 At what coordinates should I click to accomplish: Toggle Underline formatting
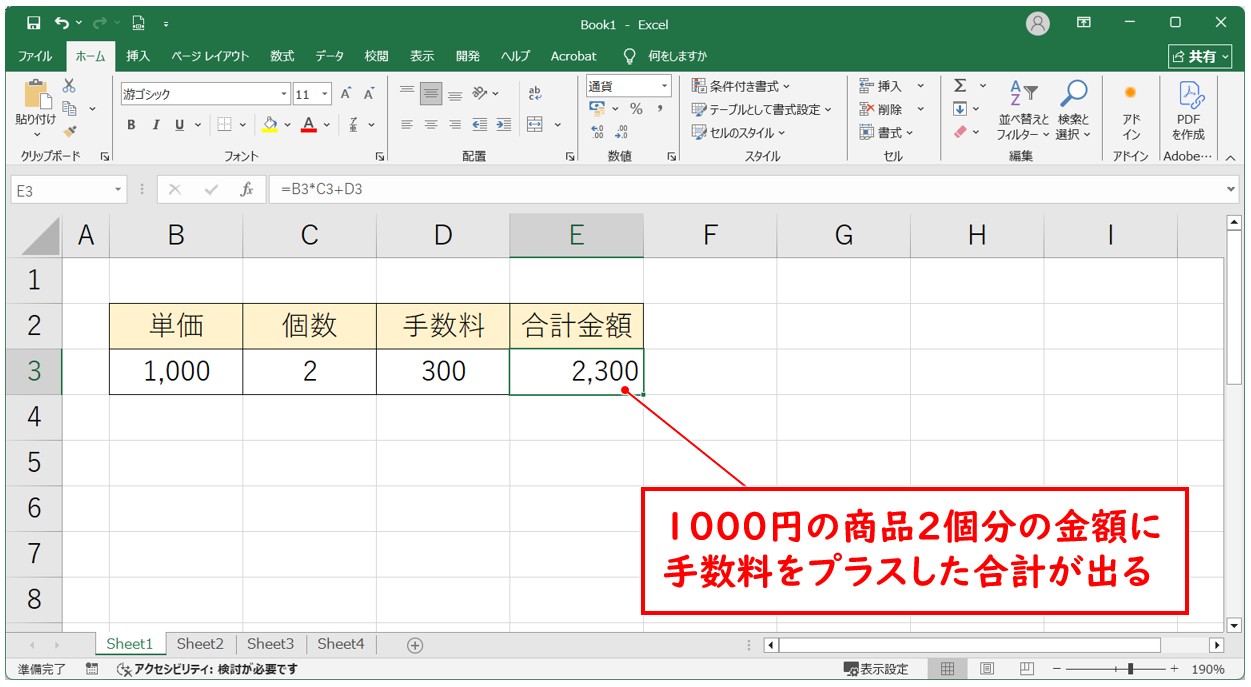pyautogui.click(x=180, y=125)
